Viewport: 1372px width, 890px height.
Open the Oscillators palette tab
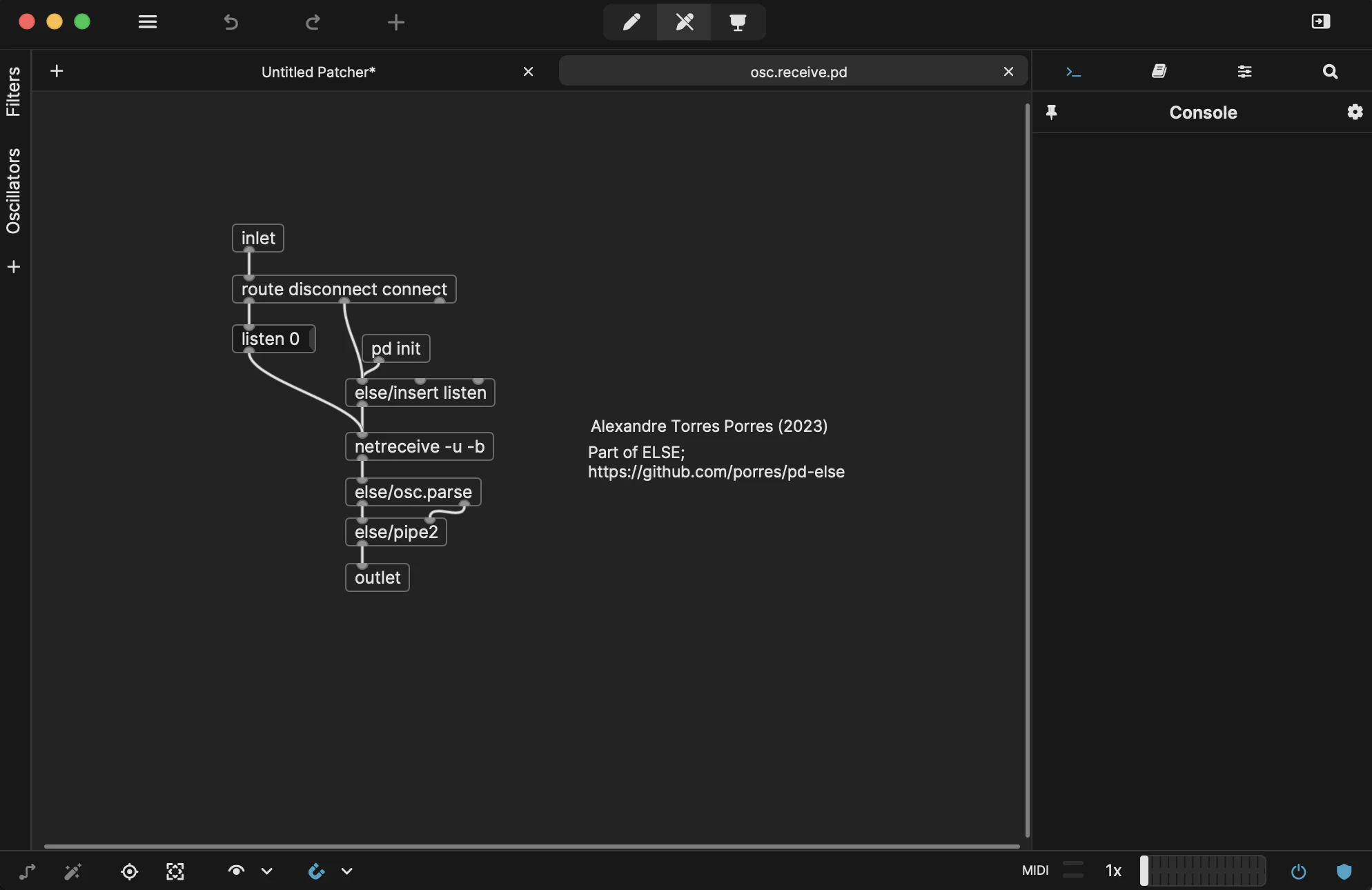pyautogui.click(x=13, y=191)
